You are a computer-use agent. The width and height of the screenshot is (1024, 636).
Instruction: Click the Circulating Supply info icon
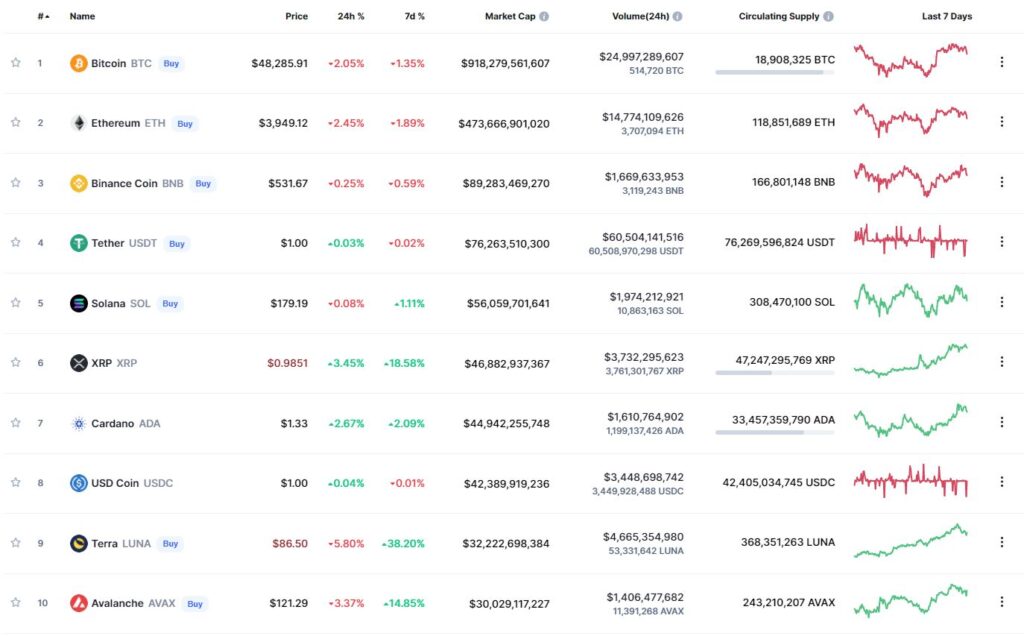coord(828,16)
